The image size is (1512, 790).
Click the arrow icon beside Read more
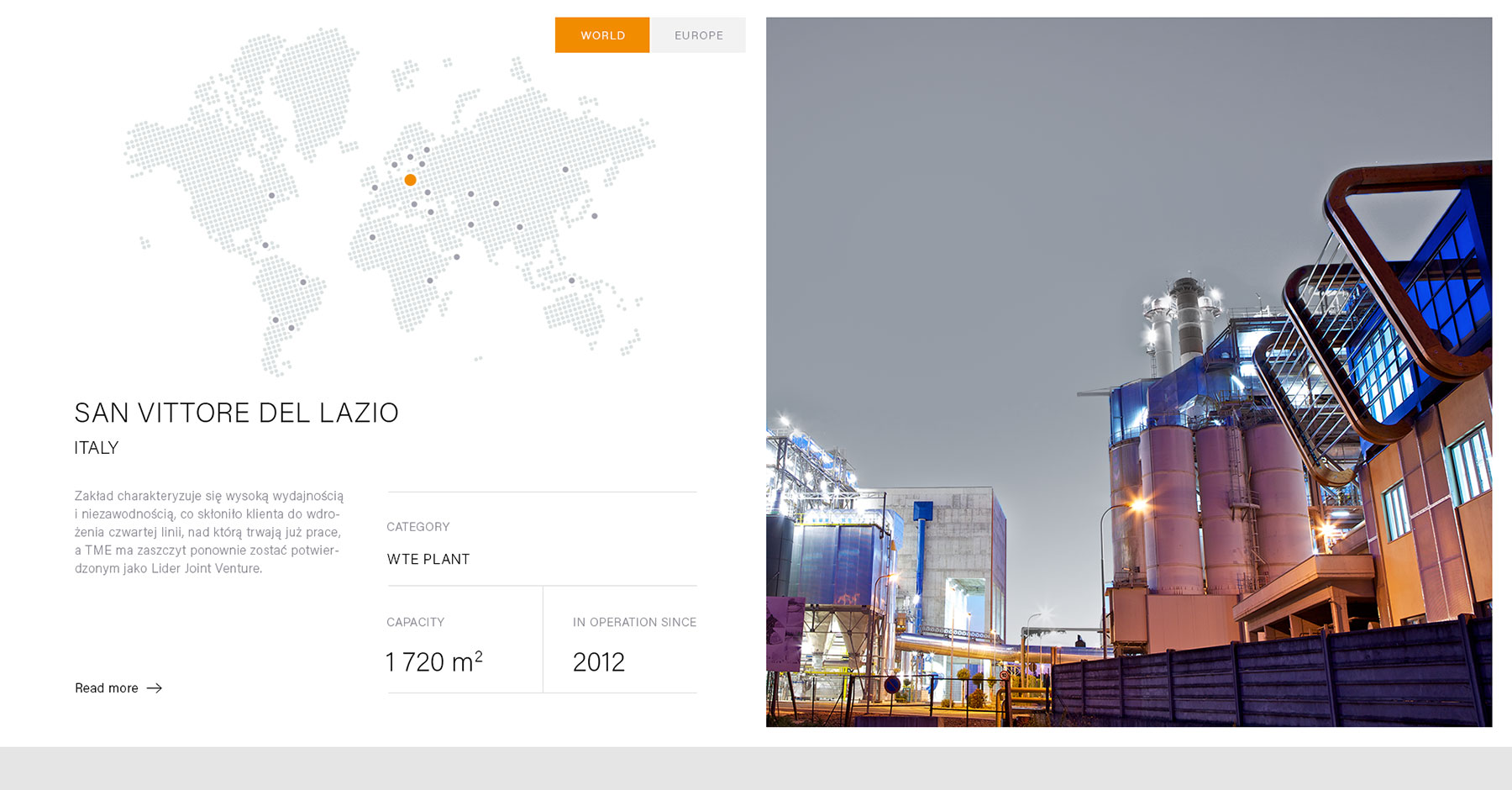tap(155, 687)
